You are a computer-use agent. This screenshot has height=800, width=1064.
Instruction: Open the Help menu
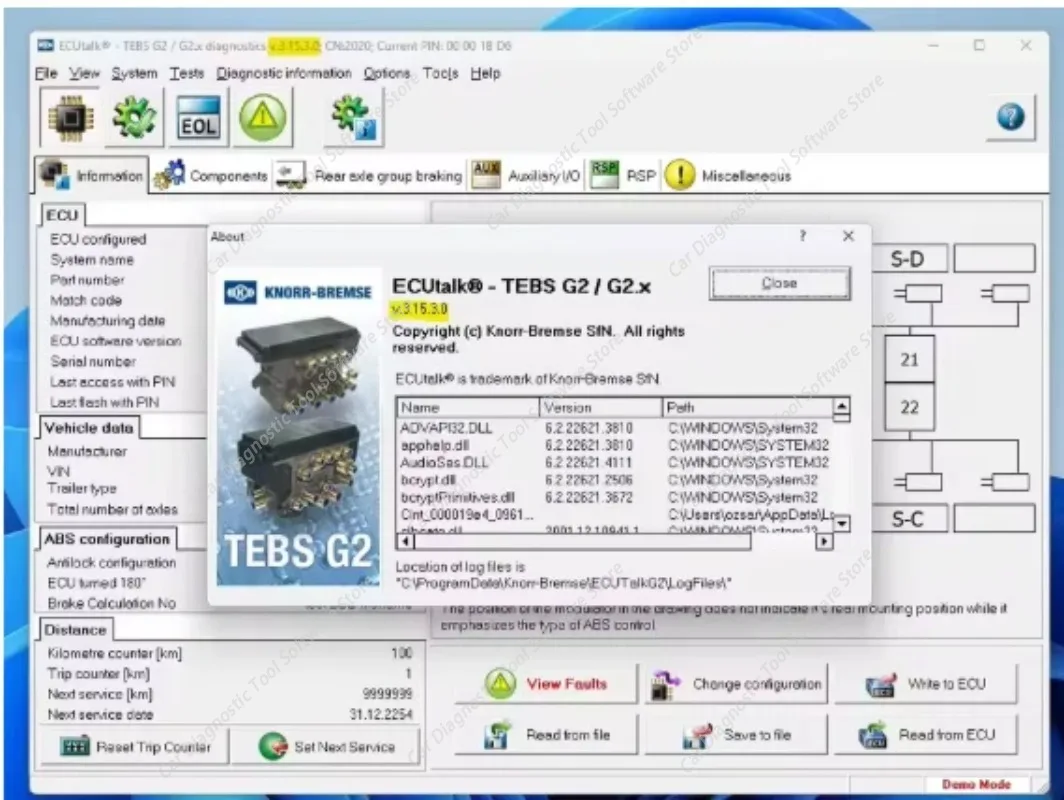(x=485, y=73)
